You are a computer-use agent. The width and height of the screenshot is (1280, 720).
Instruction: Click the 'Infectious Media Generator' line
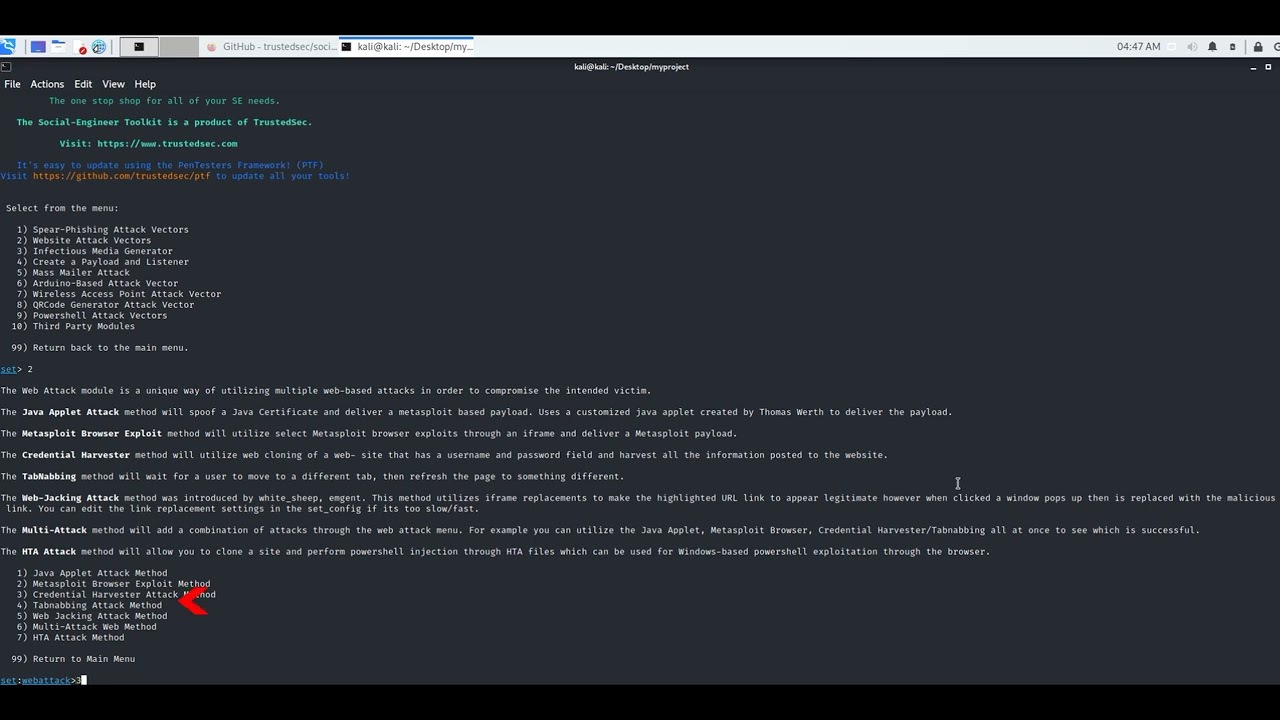tap(94, 251)
